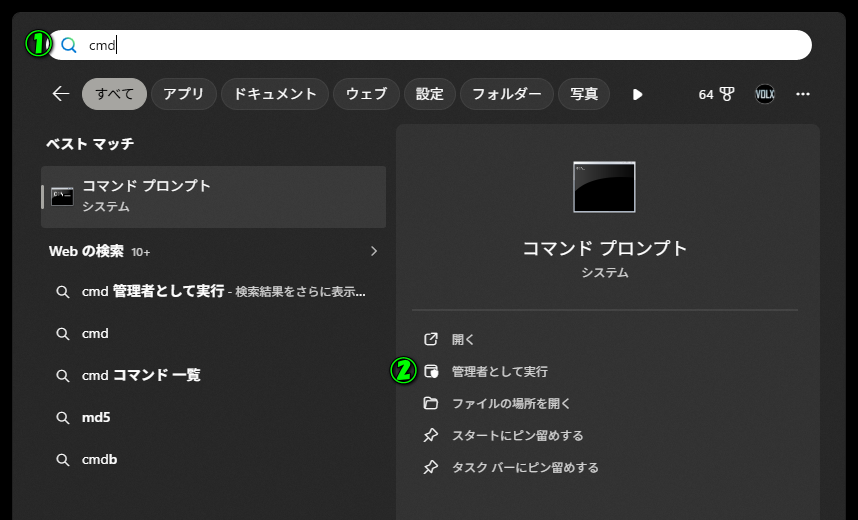
Task: Click search icon beside md5 suggestion
Action: click(x=63, y=418)
